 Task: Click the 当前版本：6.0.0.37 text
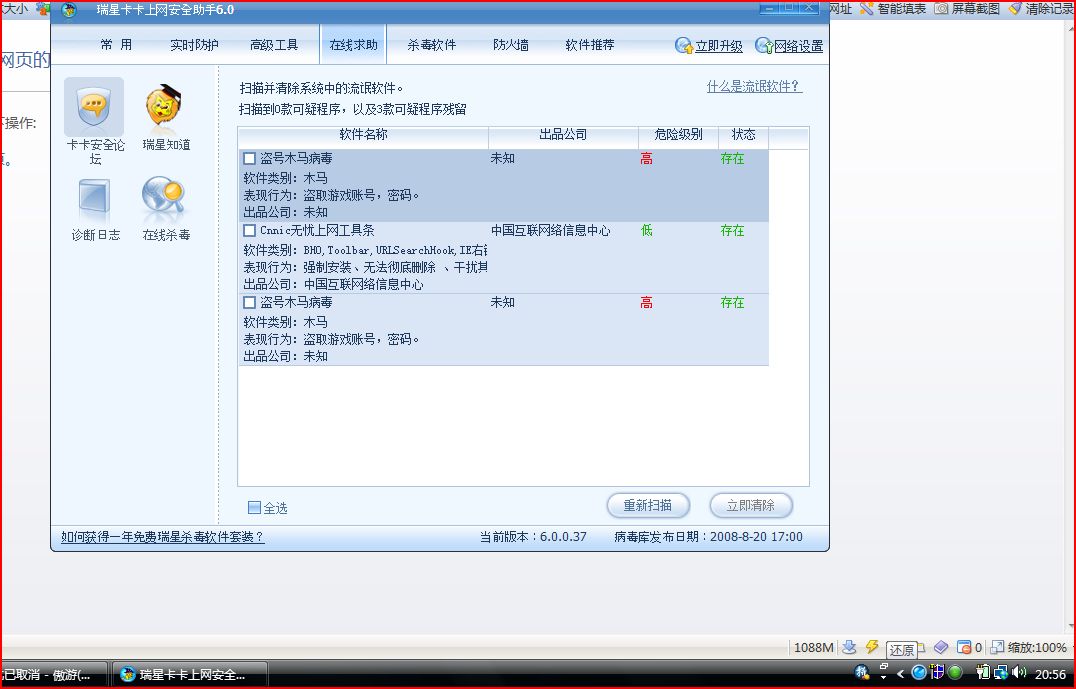(533, 537)
